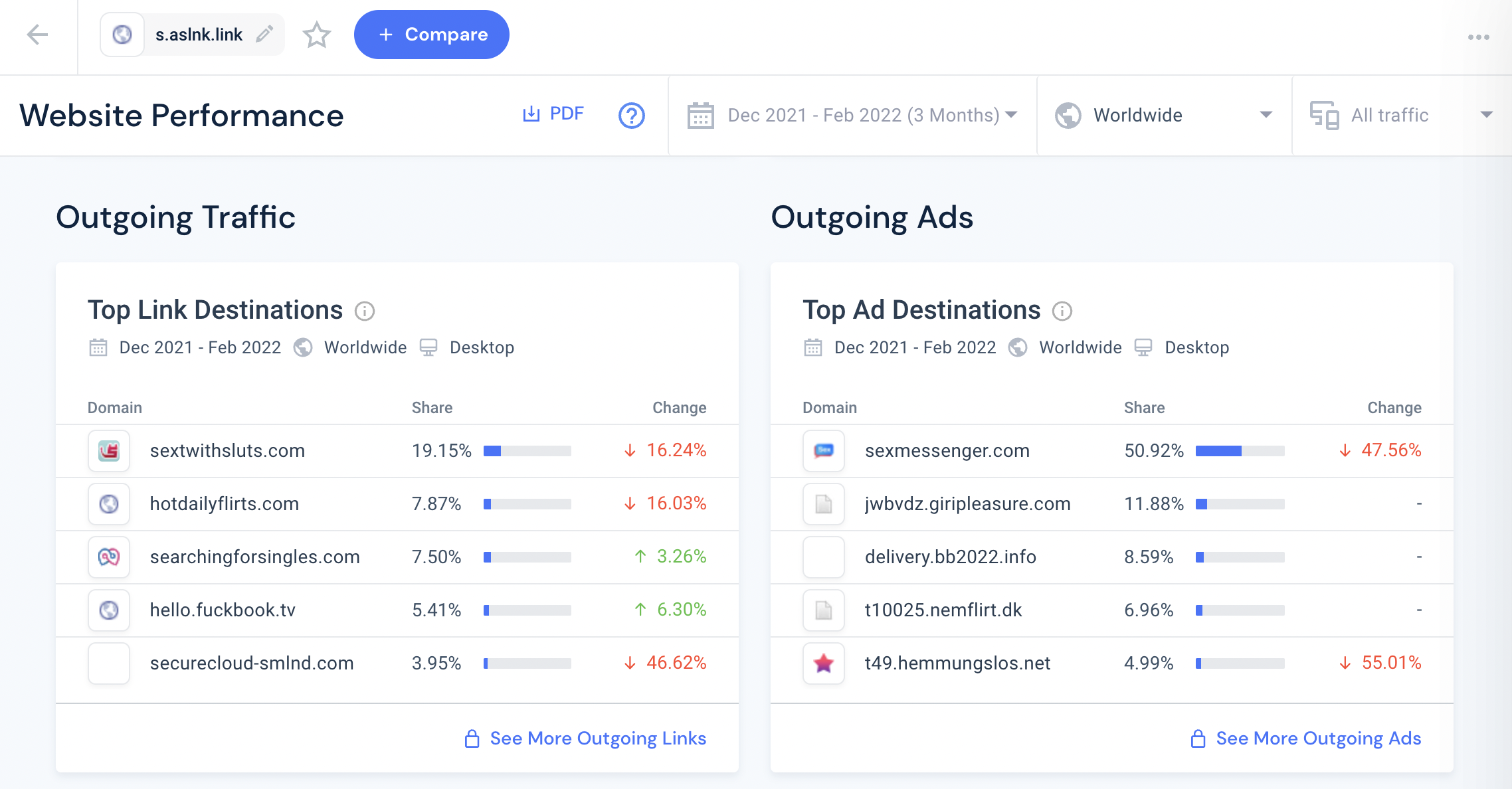Click the hotdailyflirts.com globe favicon

(109, 504)
